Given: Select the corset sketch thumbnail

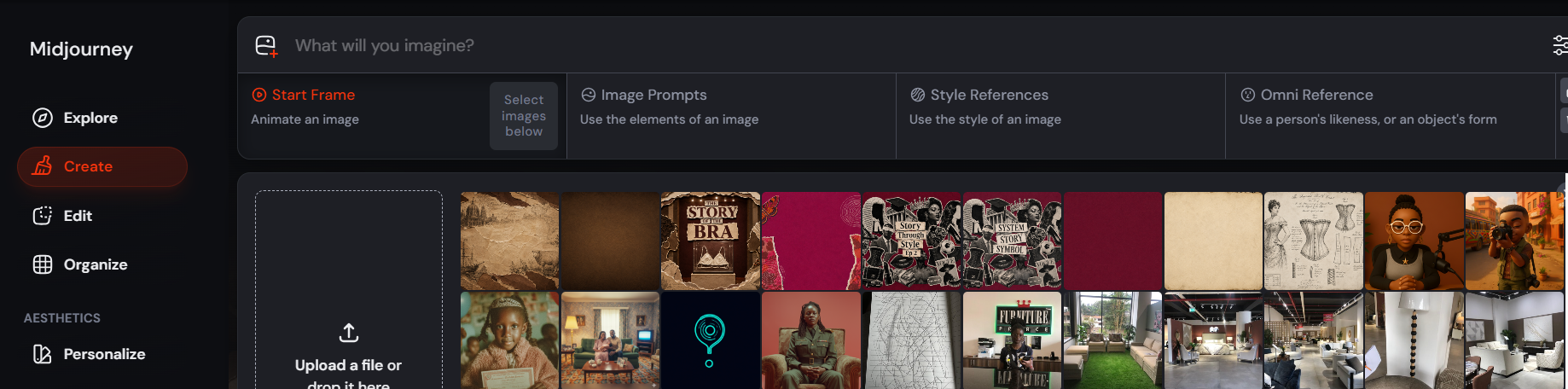Looking at the screenshot, I should pyautogui.click(x=1314, y=241).
